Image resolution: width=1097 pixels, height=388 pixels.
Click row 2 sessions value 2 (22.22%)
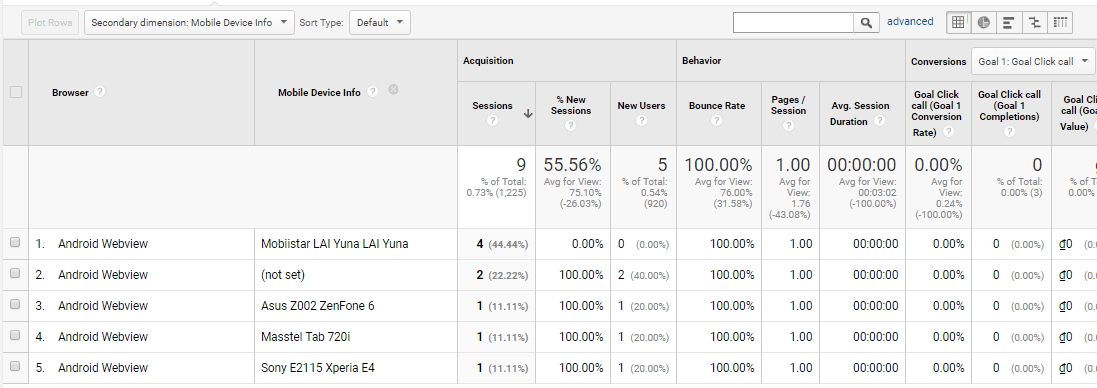(x=502, y=275)
